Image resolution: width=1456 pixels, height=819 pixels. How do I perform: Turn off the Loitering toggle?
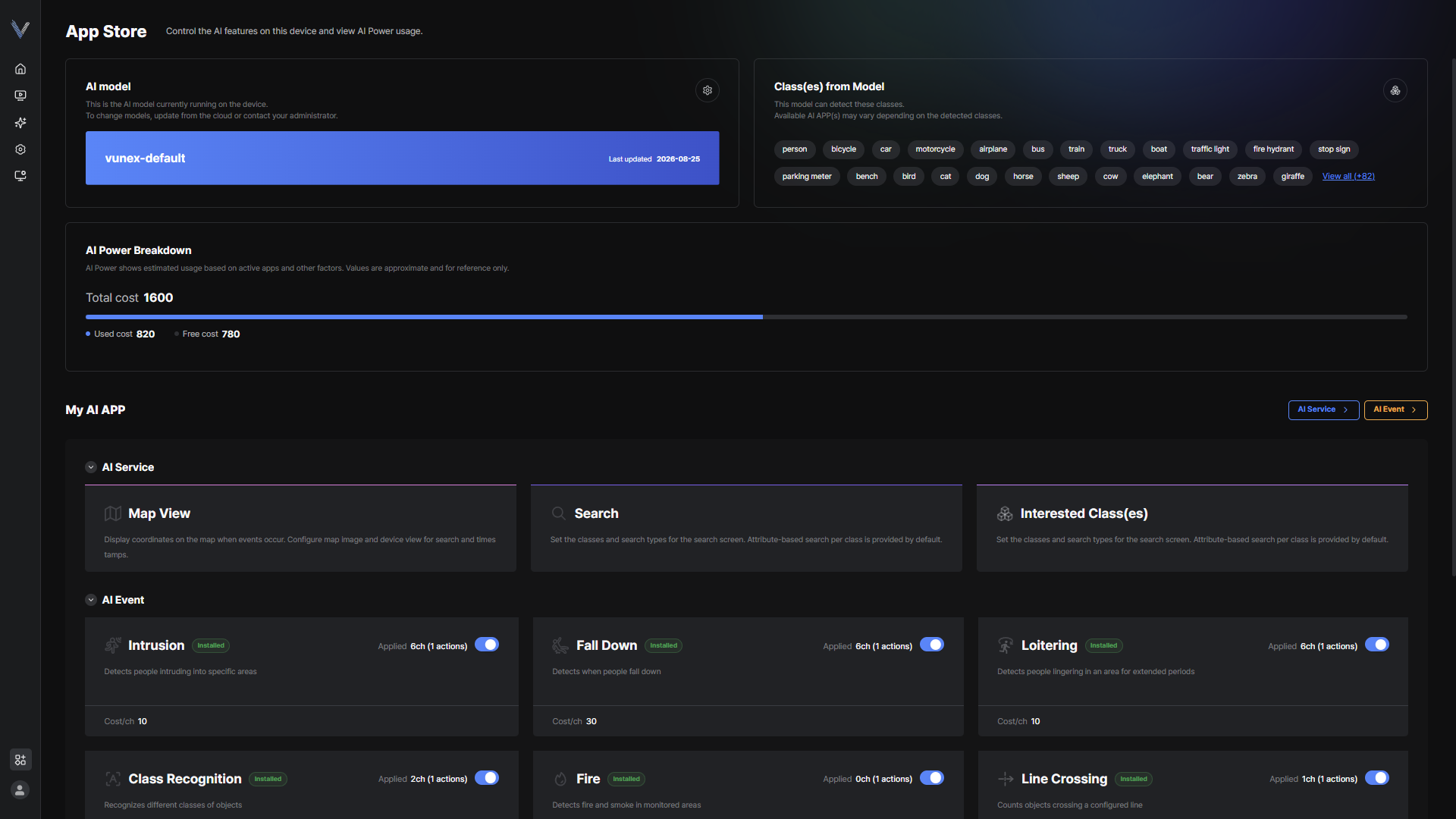point(1377,645)
